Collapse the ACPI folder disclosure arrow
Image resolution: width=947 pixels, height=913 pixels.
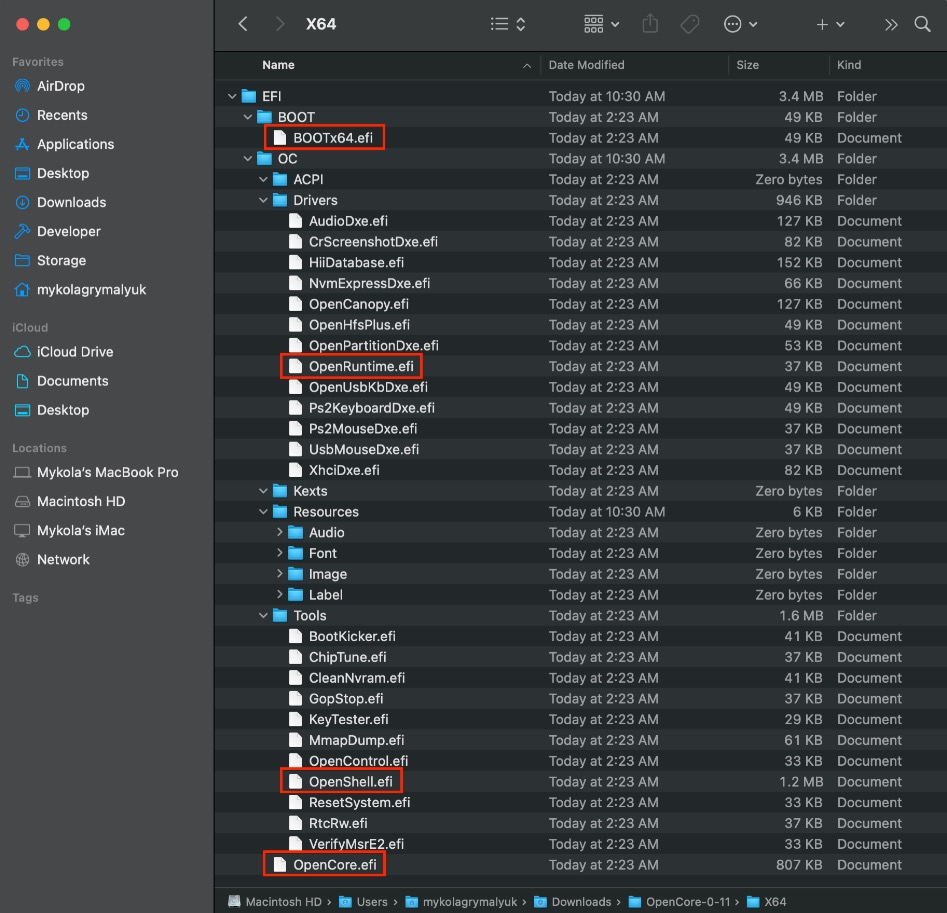coord(263,179)
